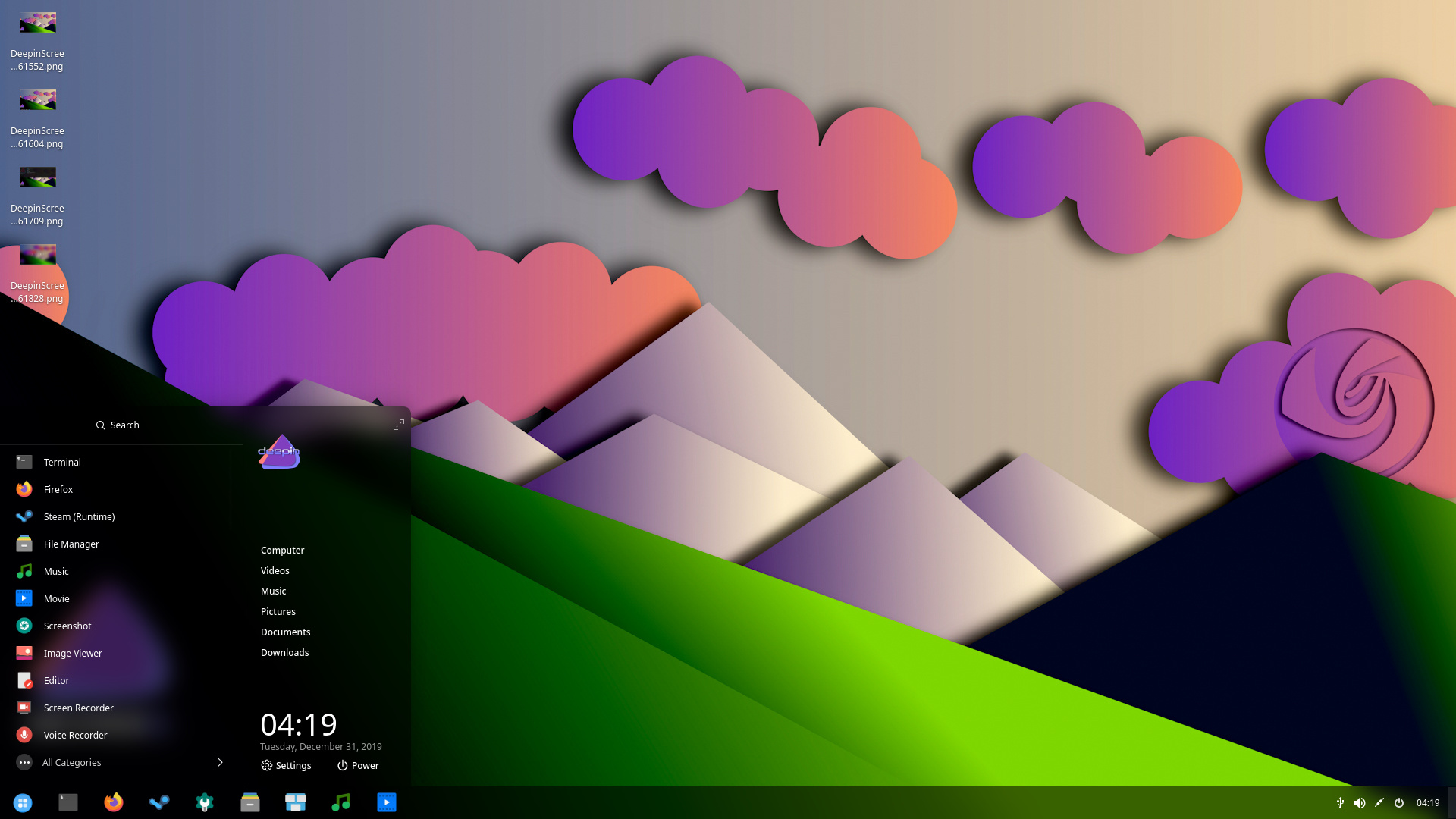1456x819 pixels.
Task: Open the Computer location
Action: (x=282, y=550)
